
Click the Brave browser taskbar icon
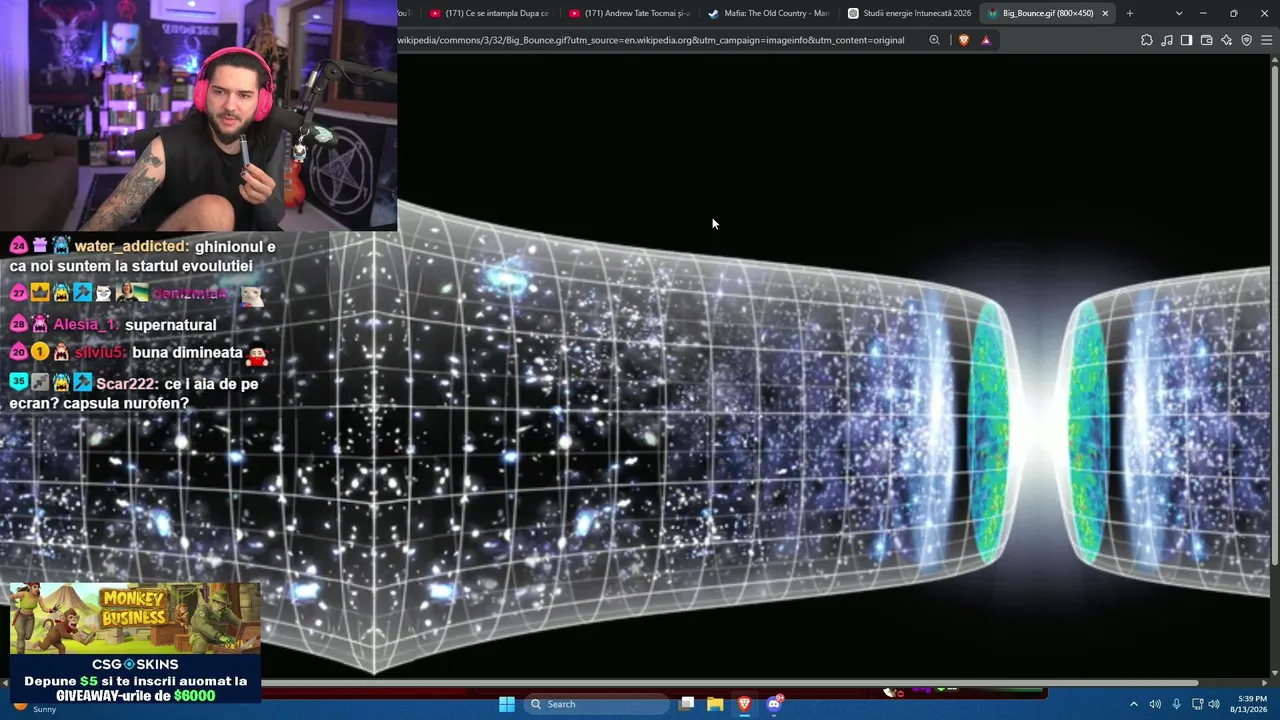pyautogui.click(x=744, y=704)
